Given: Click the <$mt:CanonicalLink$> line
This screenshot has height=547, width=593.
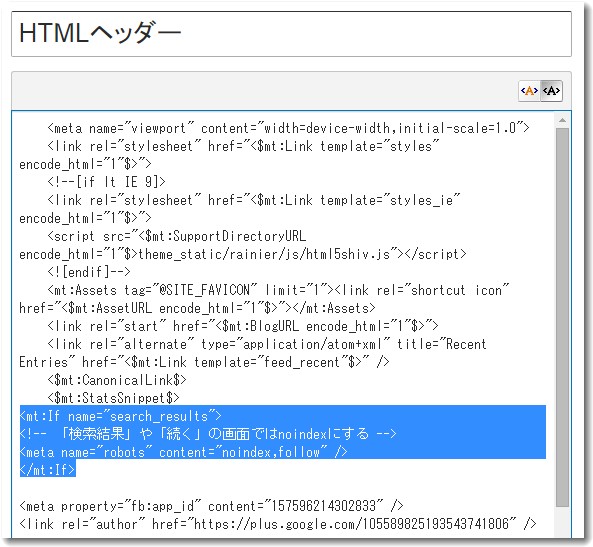Looking at the screenshot, I should pyautogui.click(x=117, y=380).
